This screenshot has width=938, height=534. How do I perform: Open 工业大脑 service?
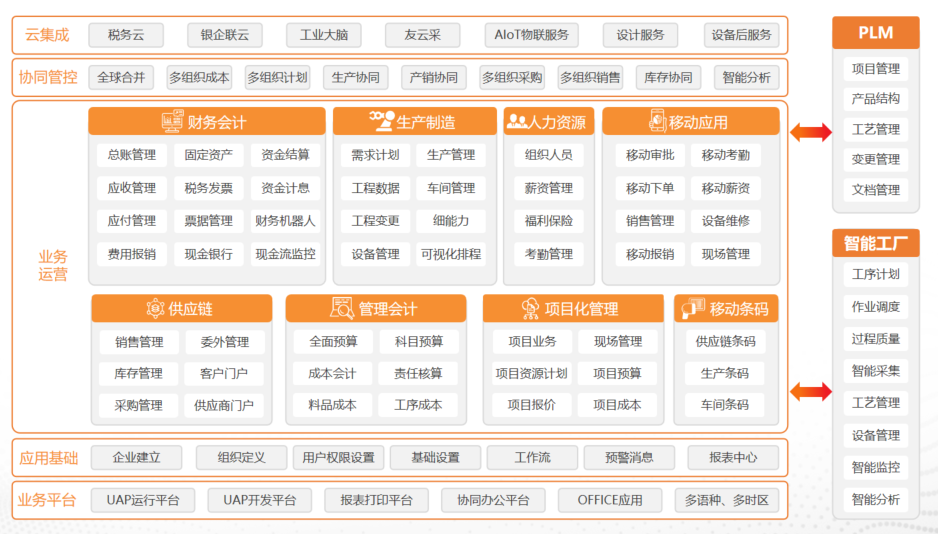(324, 35)
